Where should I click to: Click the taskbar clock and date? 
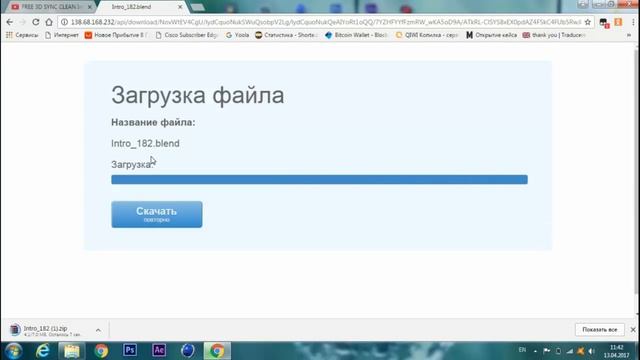616,351
